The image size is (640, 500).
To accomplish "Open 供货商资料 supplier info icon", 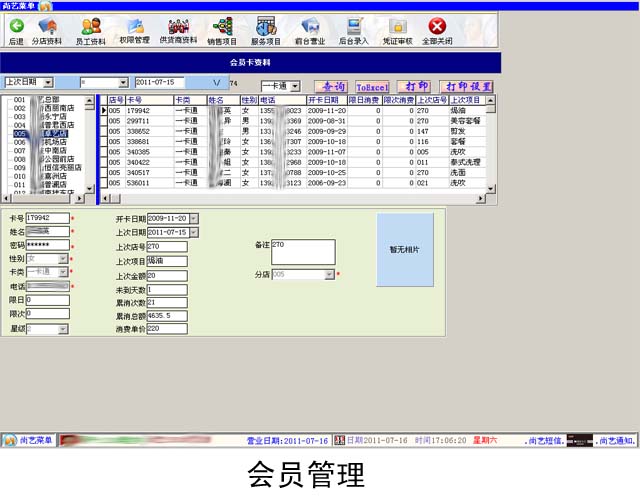I will point(179,30).
